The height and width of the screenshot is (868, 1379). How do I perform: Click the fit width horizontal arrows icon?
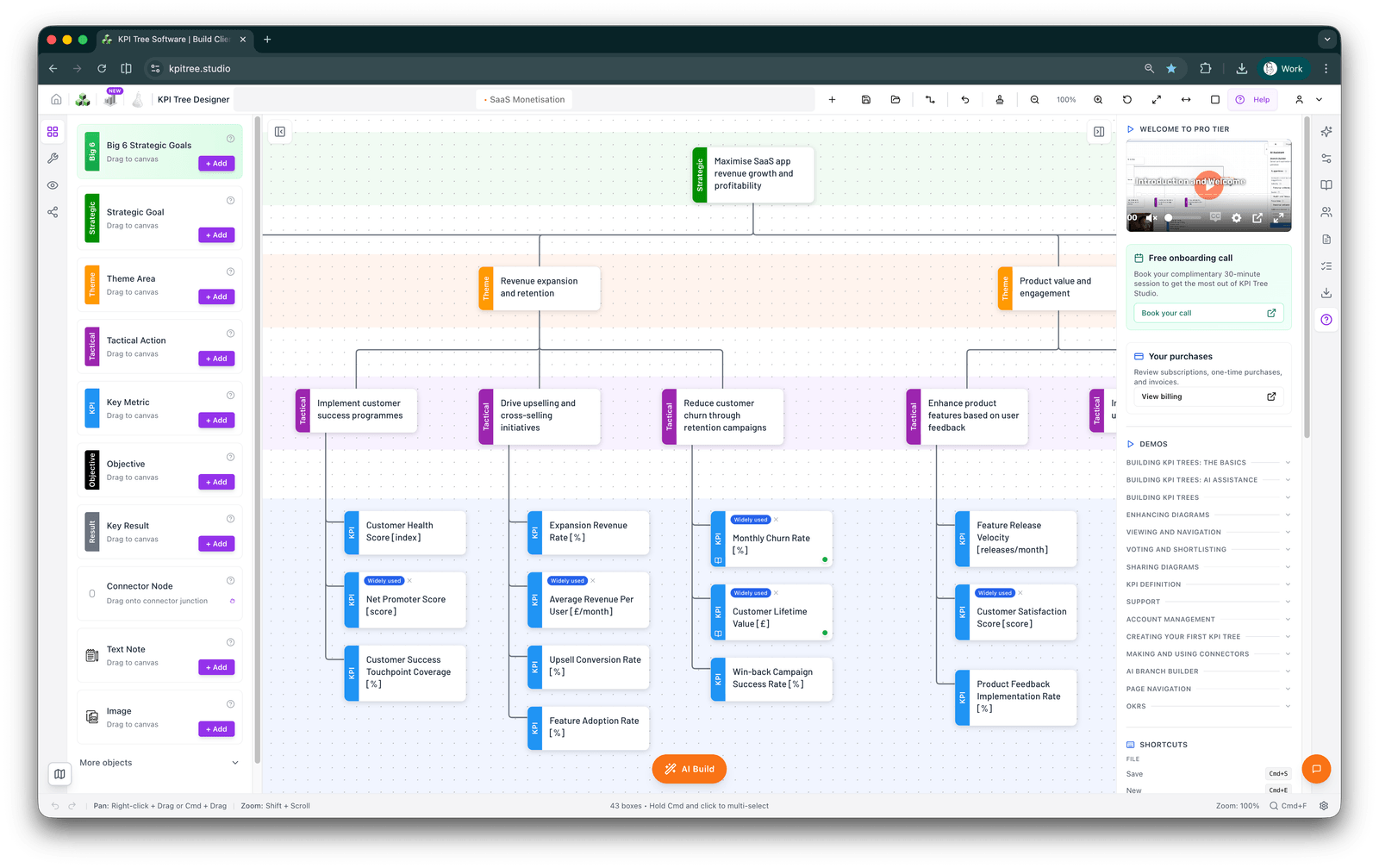(x=1186, y=100)
